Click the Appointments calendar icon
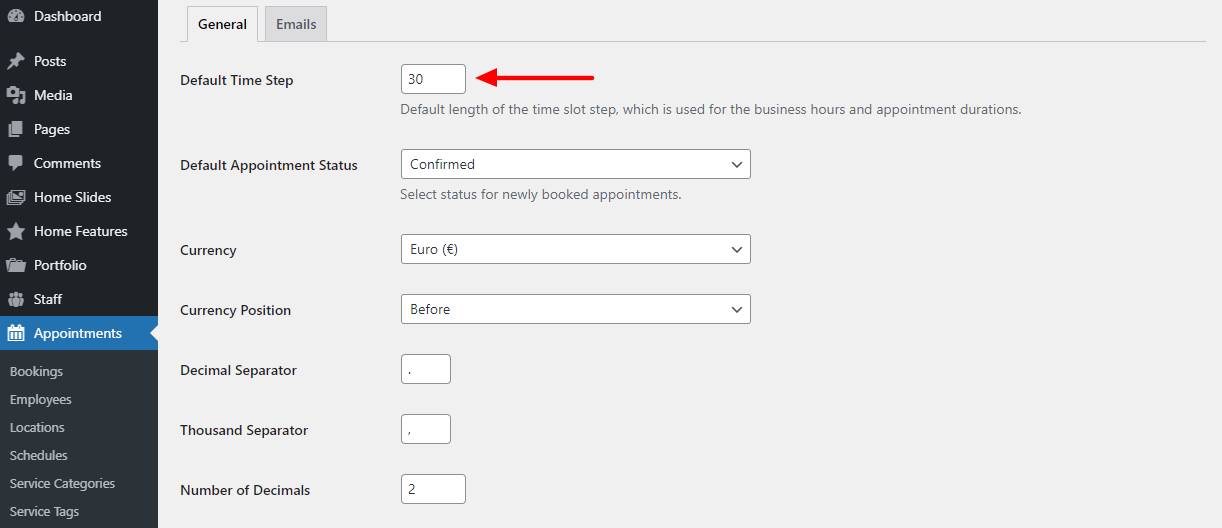 [x=16, y=333]
